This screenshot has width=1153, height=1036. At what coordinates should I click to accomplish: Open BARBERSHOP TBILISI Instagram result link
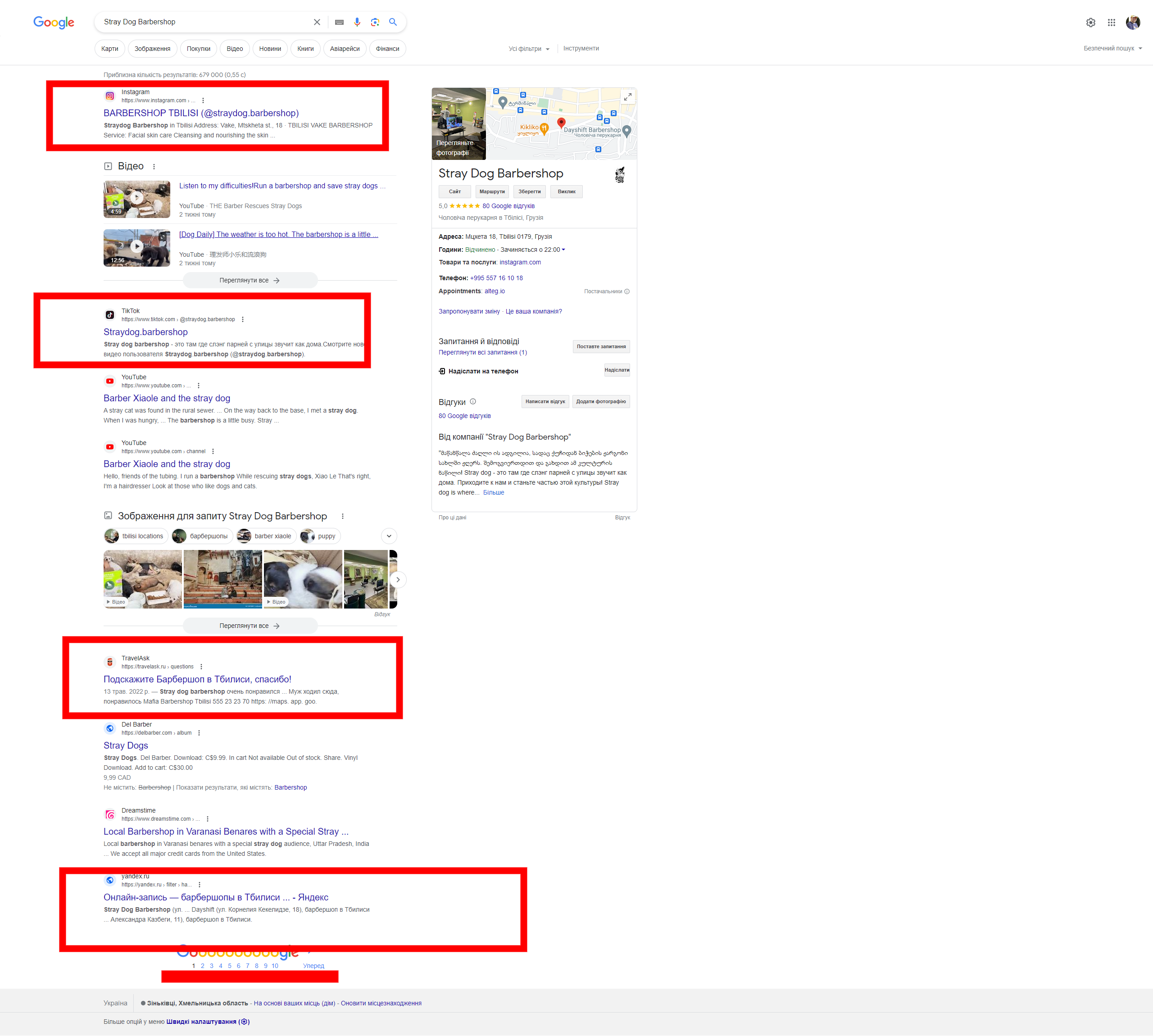coord(201,113)
